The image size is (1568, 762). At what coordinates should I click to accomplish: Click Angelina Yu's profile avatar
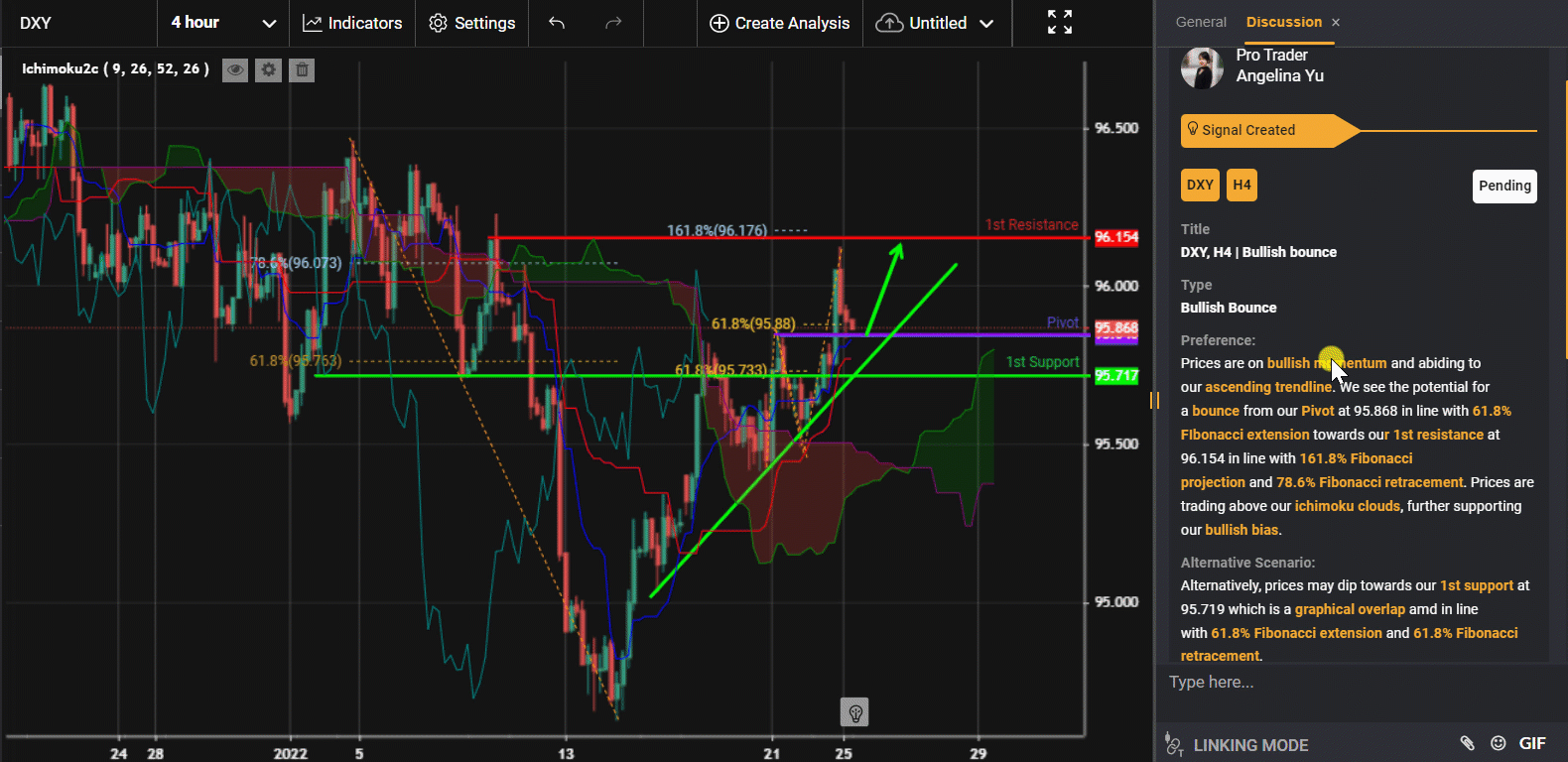point(1202,68)
